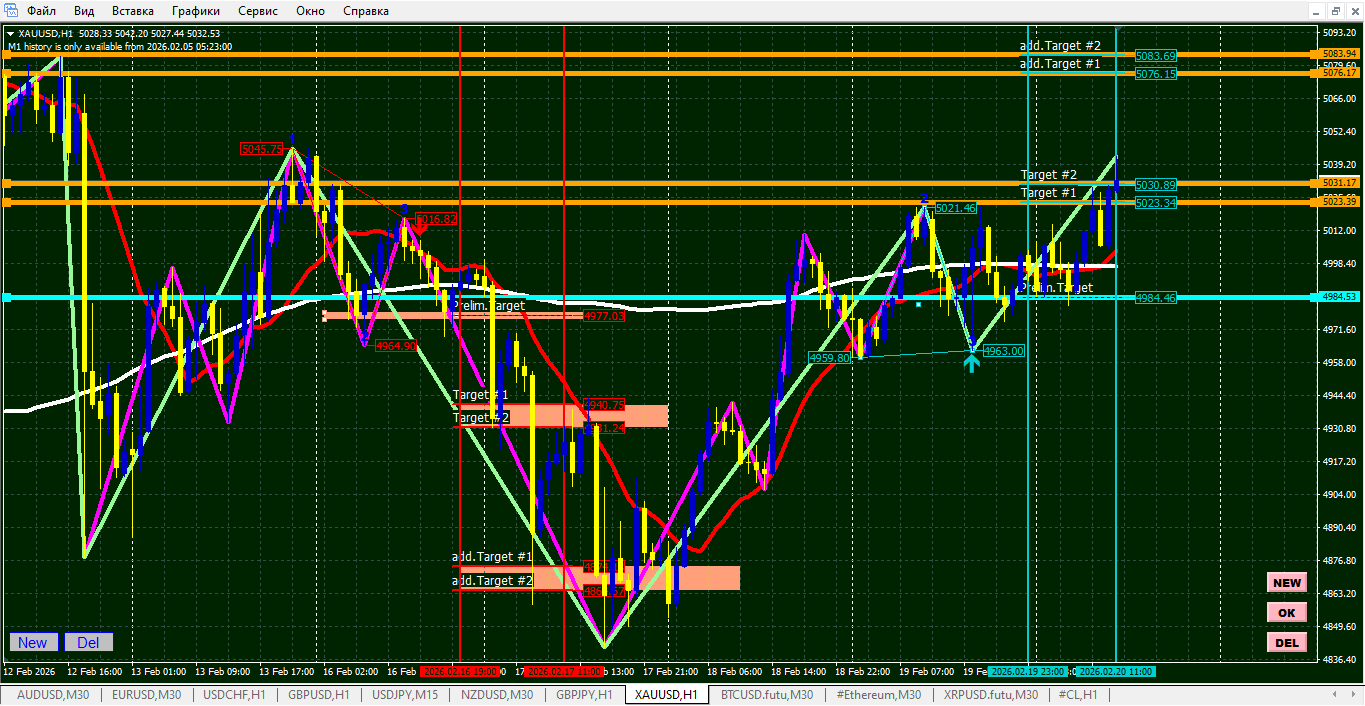Click the 'Target #2' label near 5030.89
Viewport: 1365px width, 706px height.
click(1049, 175)
